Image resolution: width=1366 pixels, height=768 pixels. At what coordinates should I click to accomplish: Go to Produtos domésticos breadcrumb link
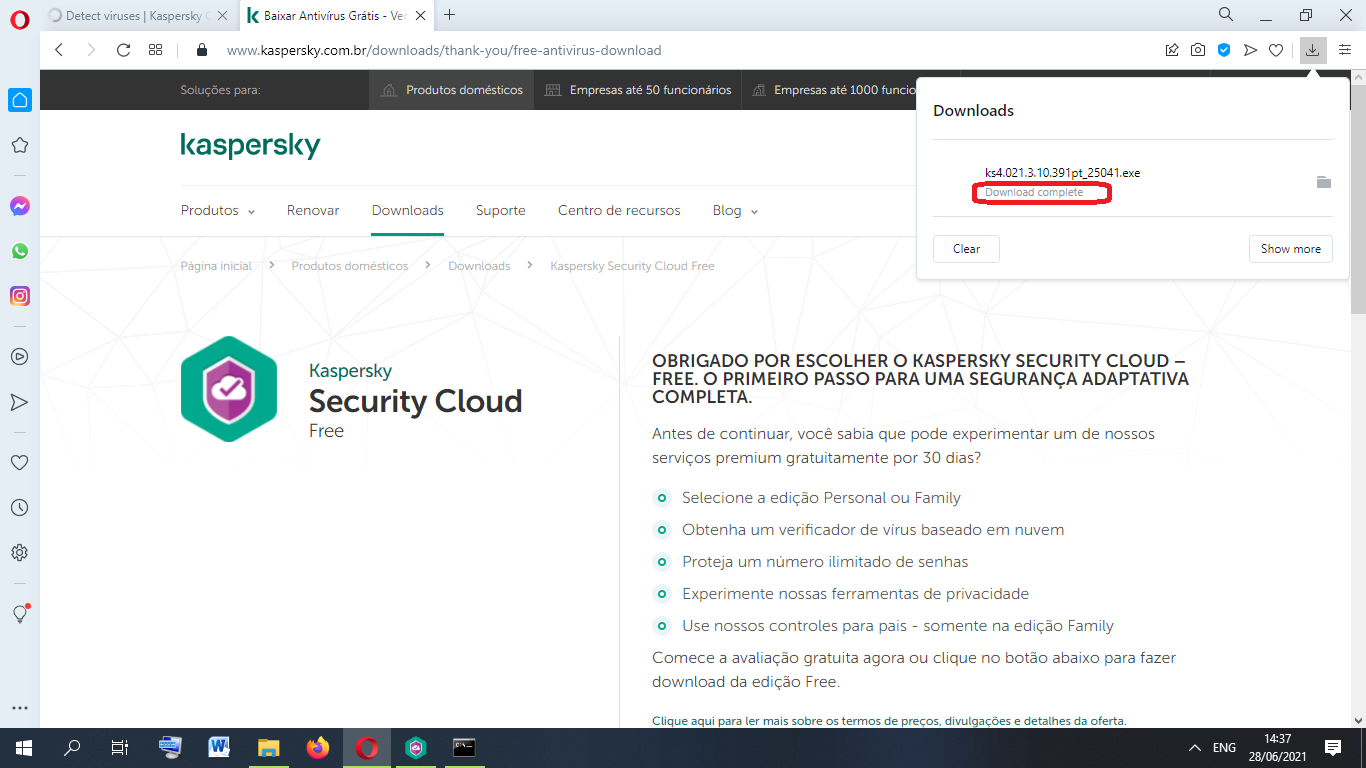pos(350,266)
